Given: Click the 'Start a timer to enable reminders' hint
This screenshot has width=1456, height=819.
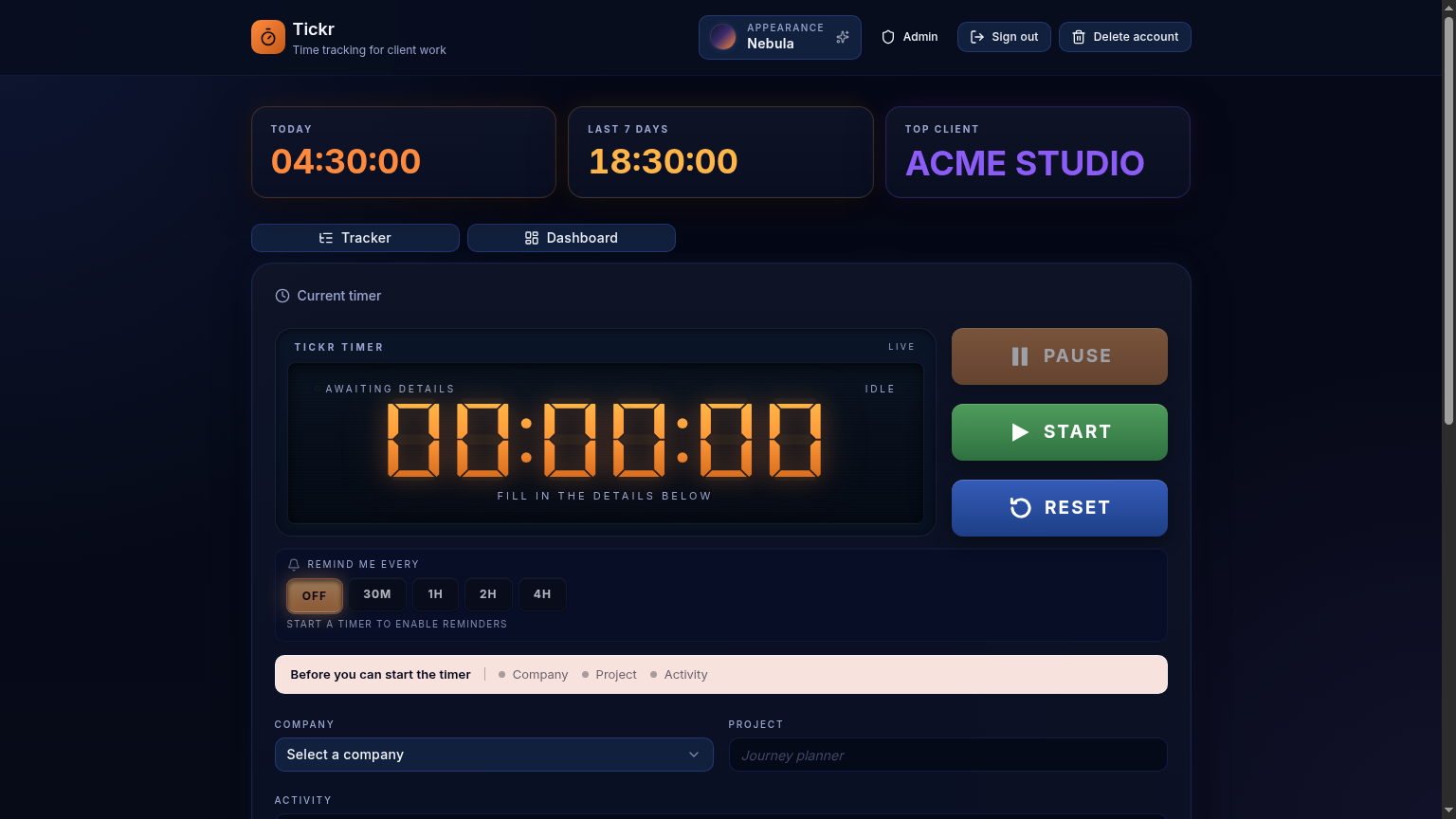Looking at the screenshot, I should pos(397,624).
